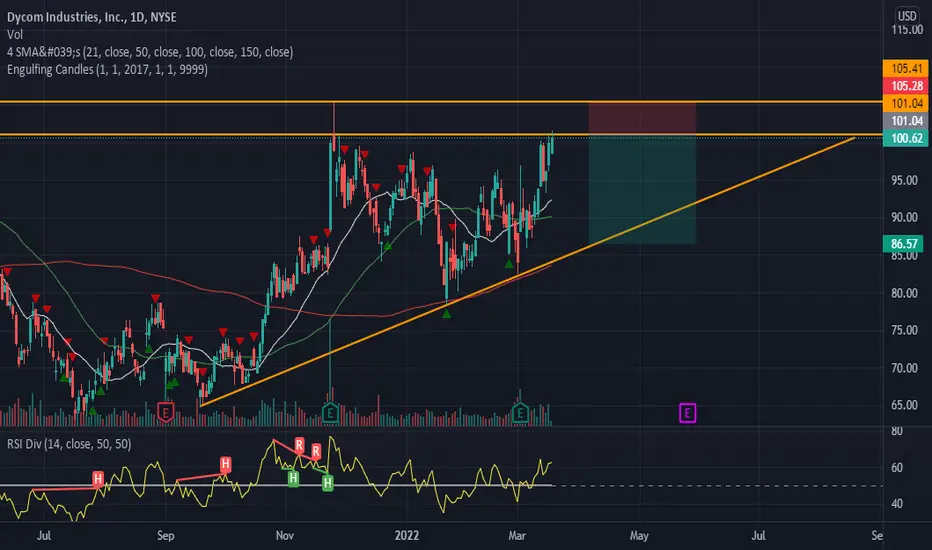Image resolution: width=932 pixels, height=550 pixels.
Task: Click the red R divergence label above the other R
Action: click(x=299, y=445)
